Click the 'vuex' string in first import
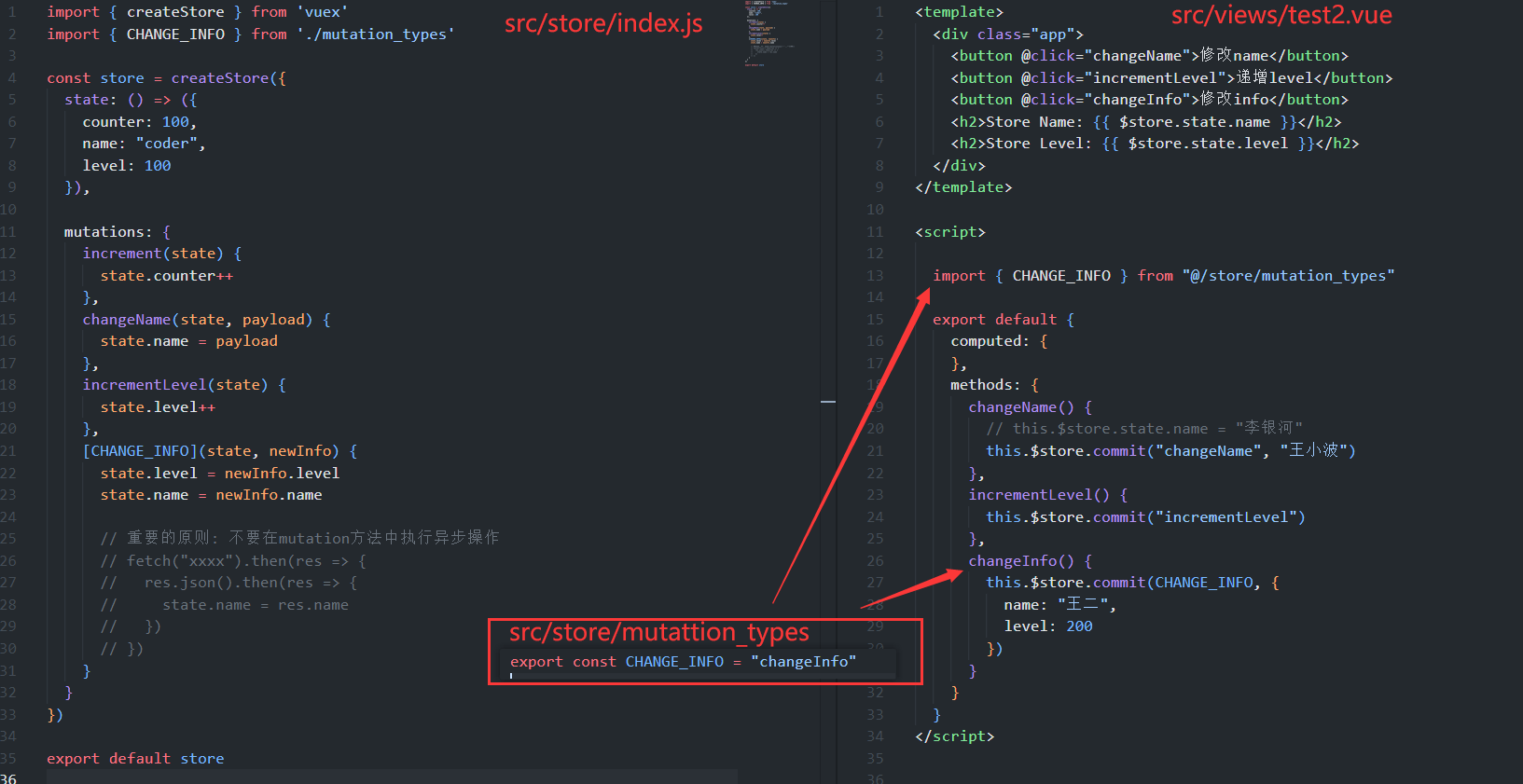Viewport: 1523px width, 784px height. (322, 12)
